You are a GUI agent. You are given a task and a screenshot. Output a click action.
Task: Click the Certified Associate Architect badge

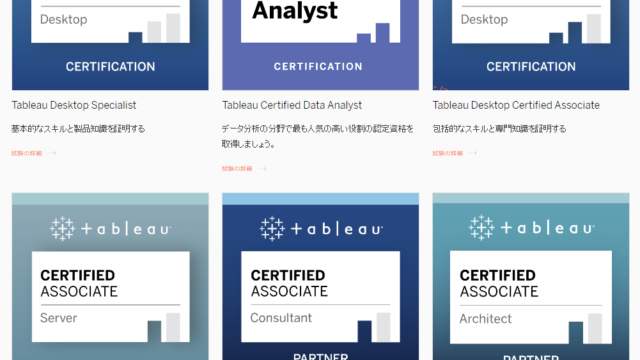[531, 276]
